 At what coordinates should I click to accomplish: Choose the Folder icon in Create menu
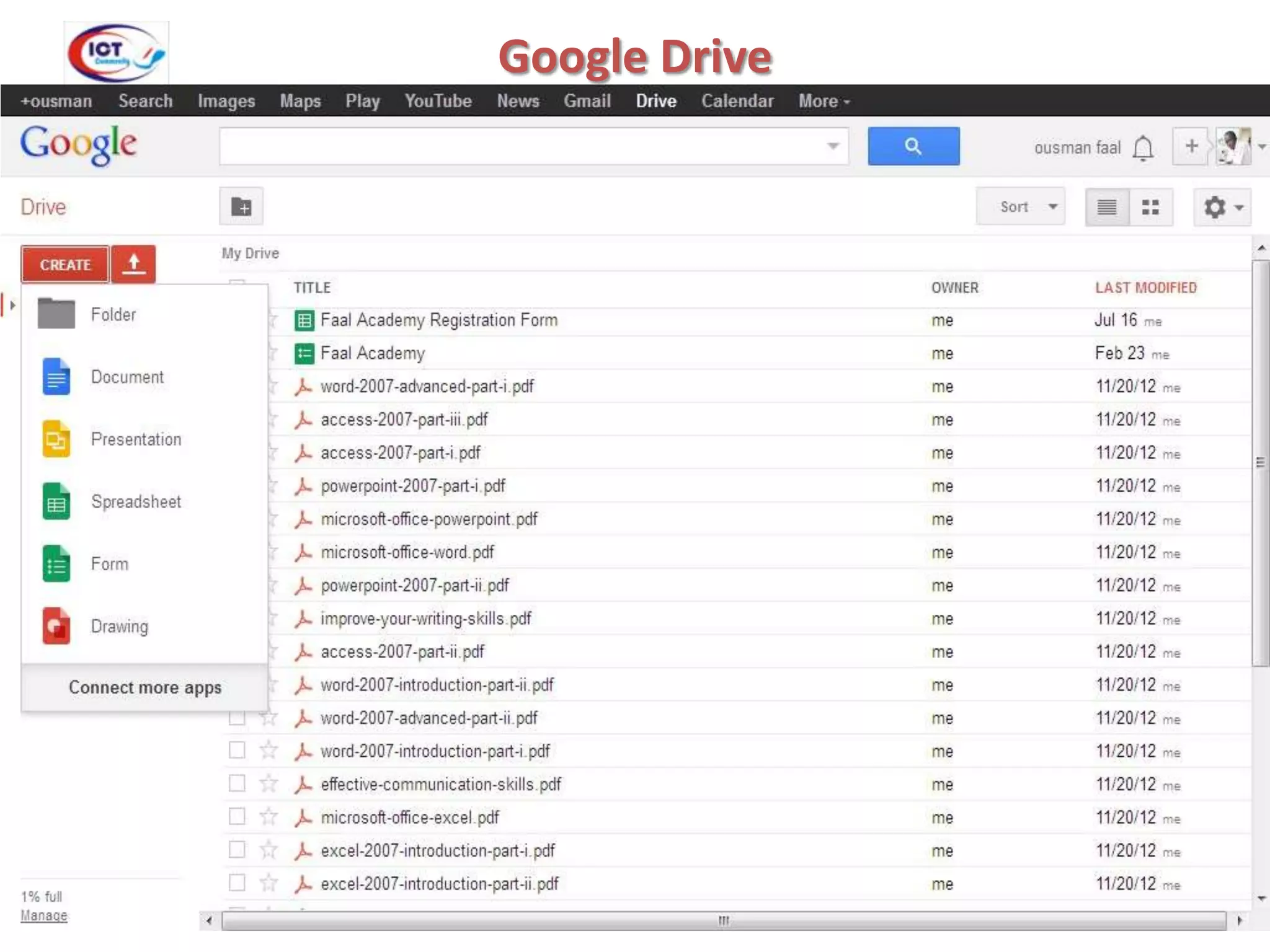point(56,314)
